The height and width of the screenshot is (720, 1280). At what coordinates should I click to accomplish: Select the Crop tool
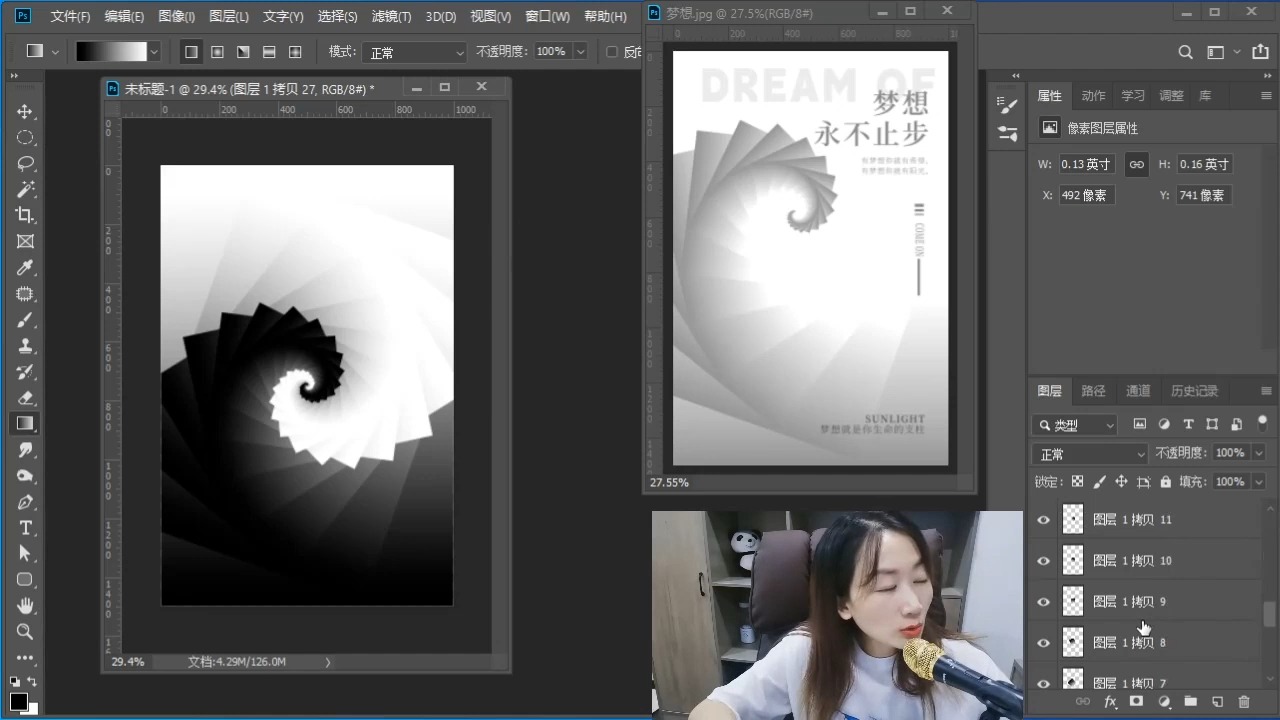pos(25,215)
